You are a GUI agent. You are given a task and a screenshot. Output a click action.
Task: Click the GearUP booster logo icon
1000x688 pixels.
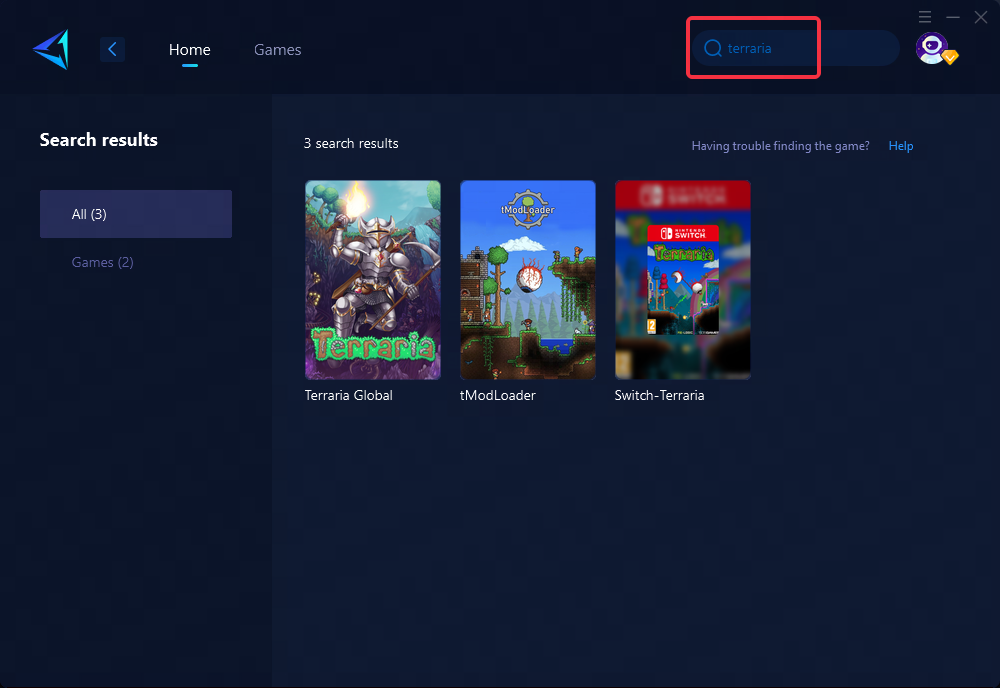[x=51, y=49]
